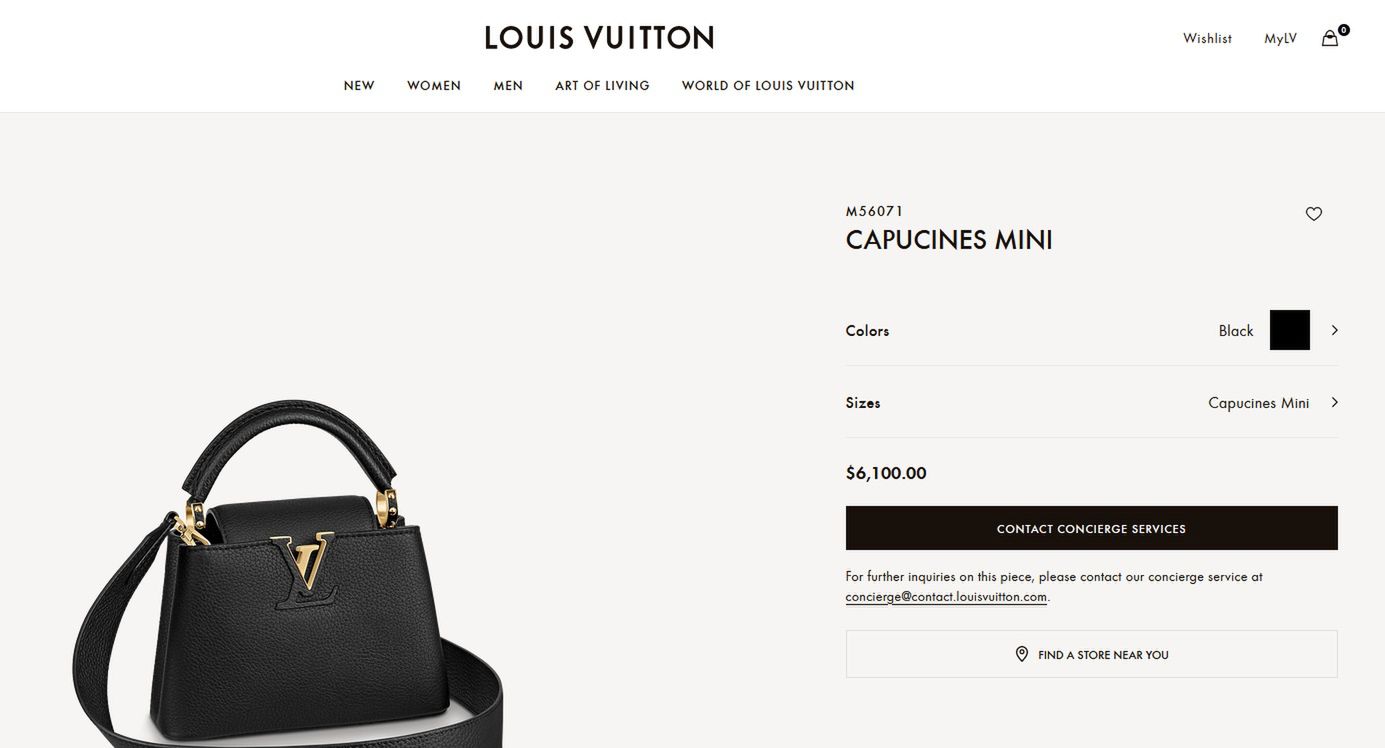Expand the Colors chevron arrow

[1334, 330]
